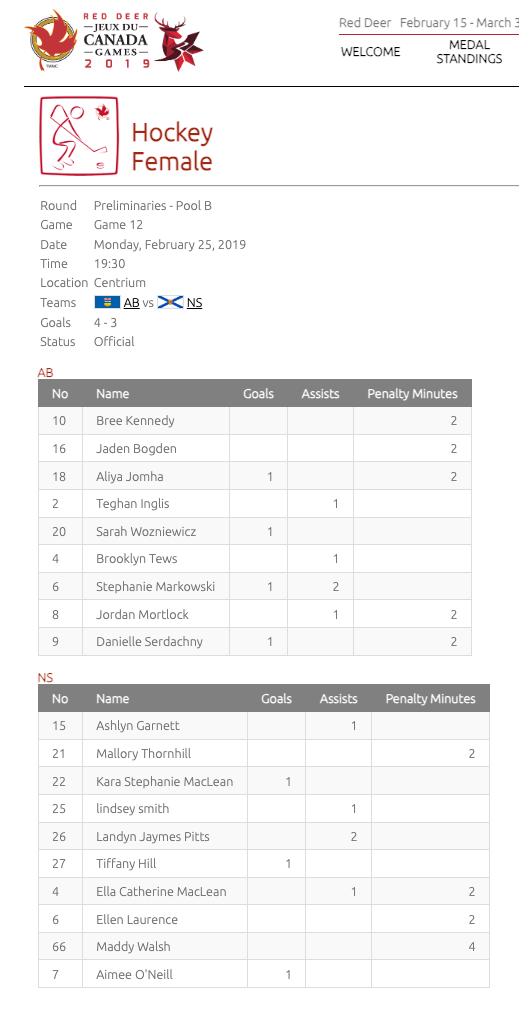Open the NS team link

point(194,303)
